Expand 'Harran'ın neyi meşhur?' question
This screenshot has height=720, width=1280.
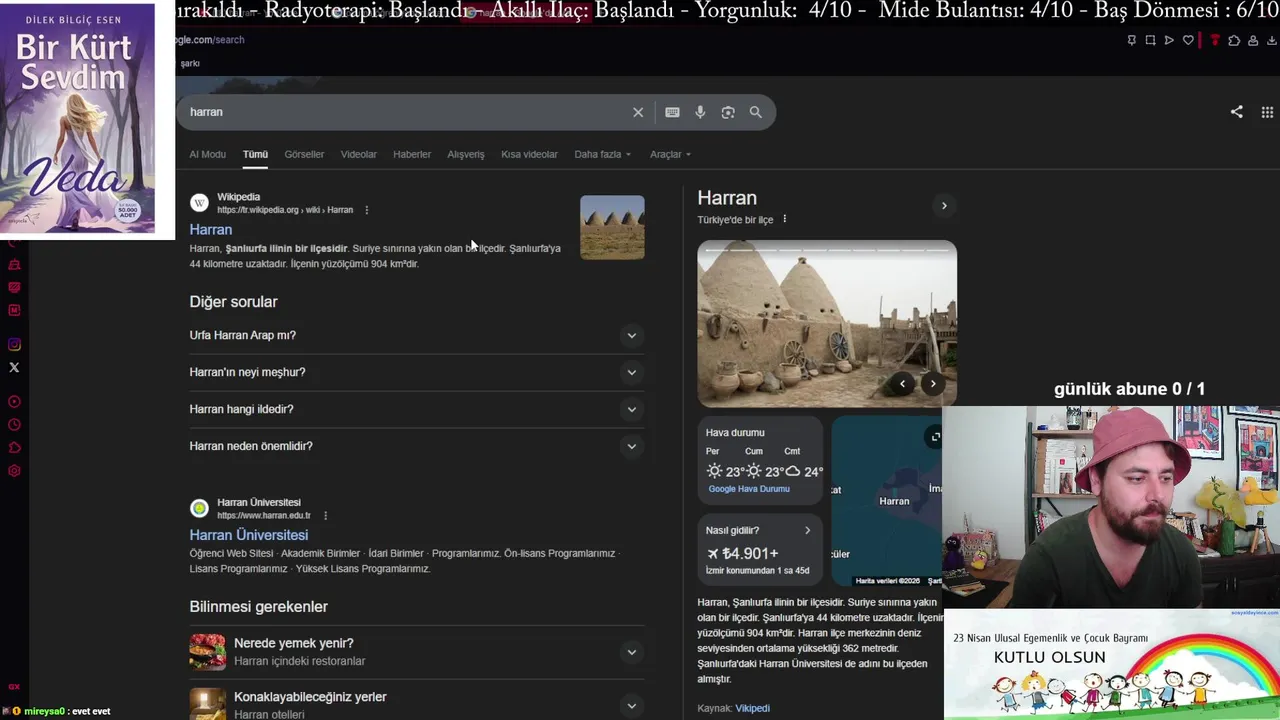pyautogui.click(x=631, y=373)
